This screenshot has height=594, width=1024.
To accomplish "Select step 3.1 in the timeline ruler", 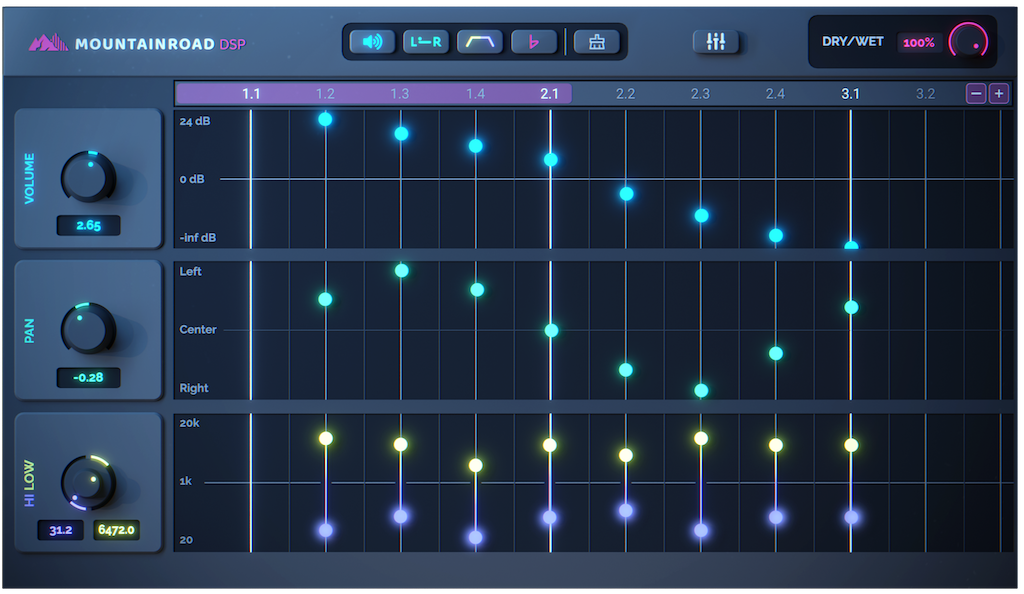I will 850,94.
